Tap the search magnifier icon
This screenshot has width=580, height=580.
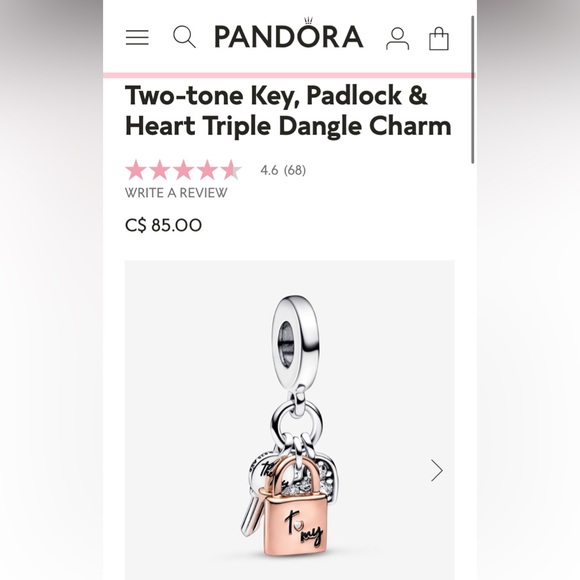click(184, 37)
